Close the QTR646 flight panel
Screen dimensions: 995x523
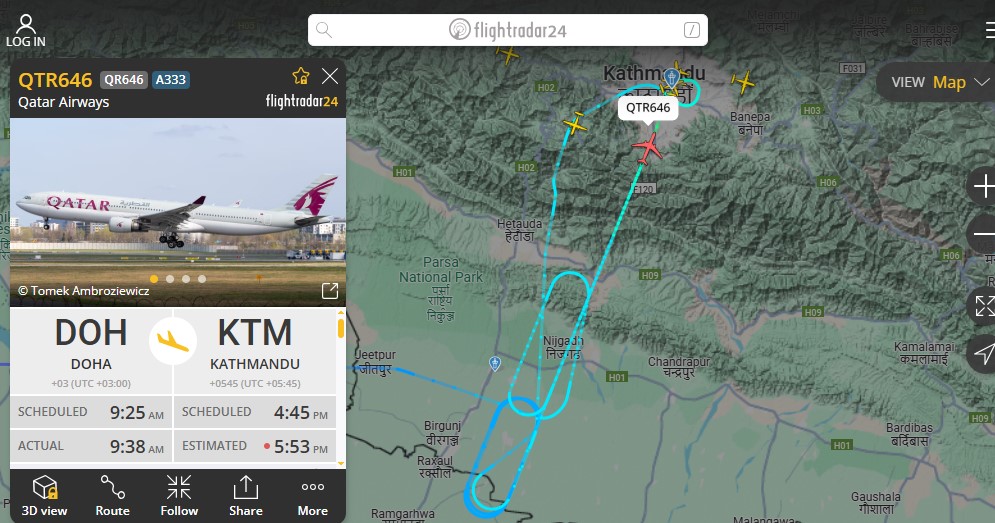point(330,76)
